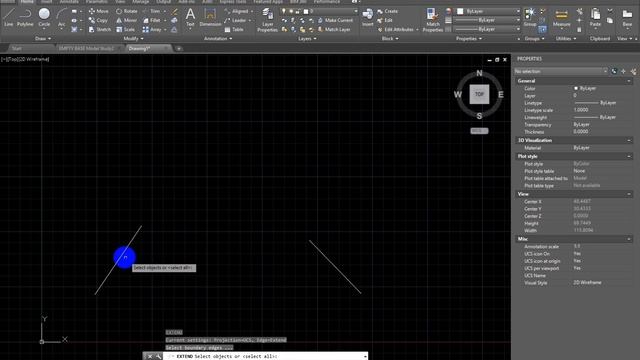The width and height of the screenshot is (640, 360).
Task: Select the Dimension tool
Action: [210, 18]
